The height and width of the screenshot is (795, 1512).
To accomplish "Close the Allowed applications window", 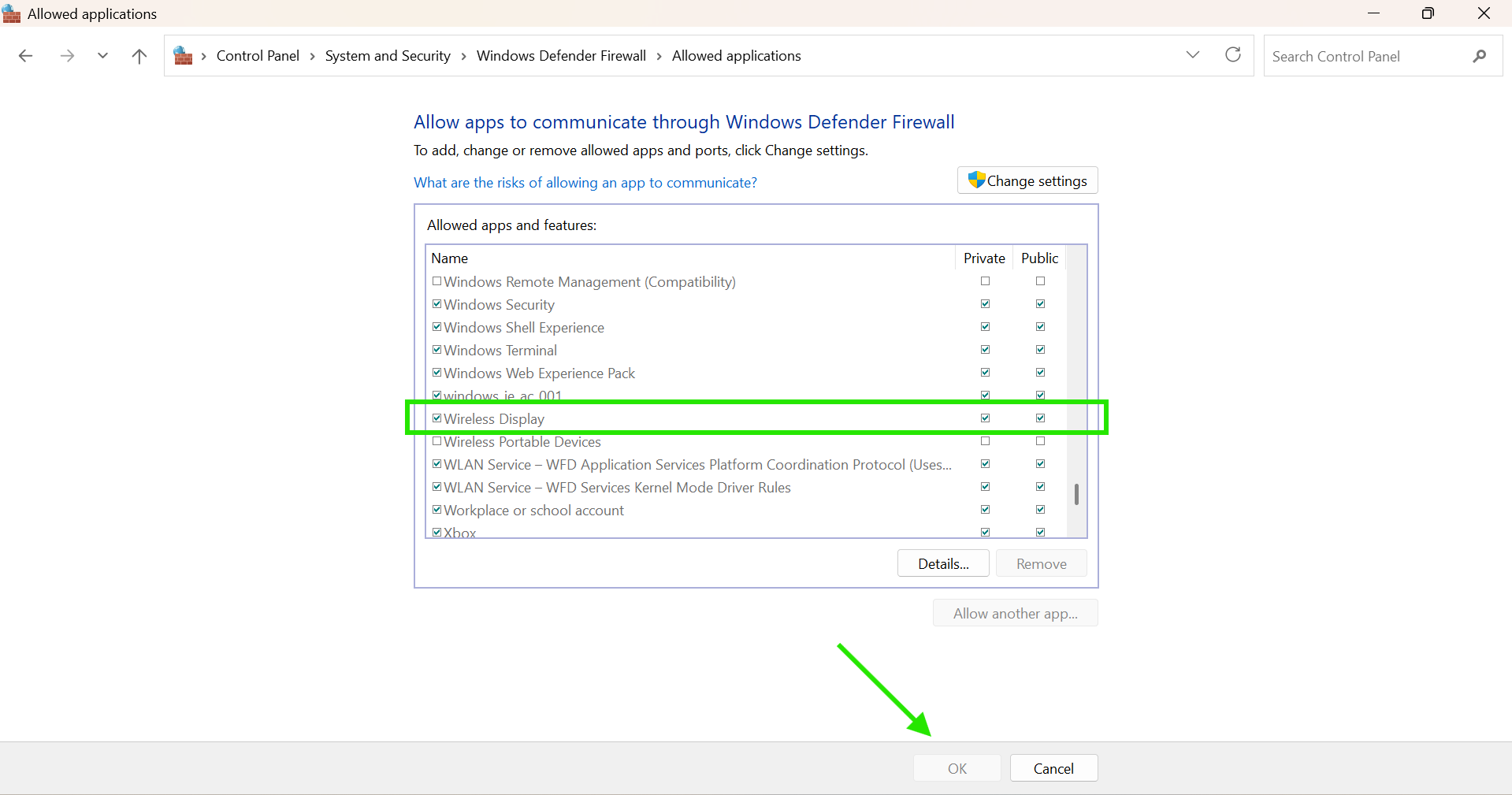I will 1484,13.
